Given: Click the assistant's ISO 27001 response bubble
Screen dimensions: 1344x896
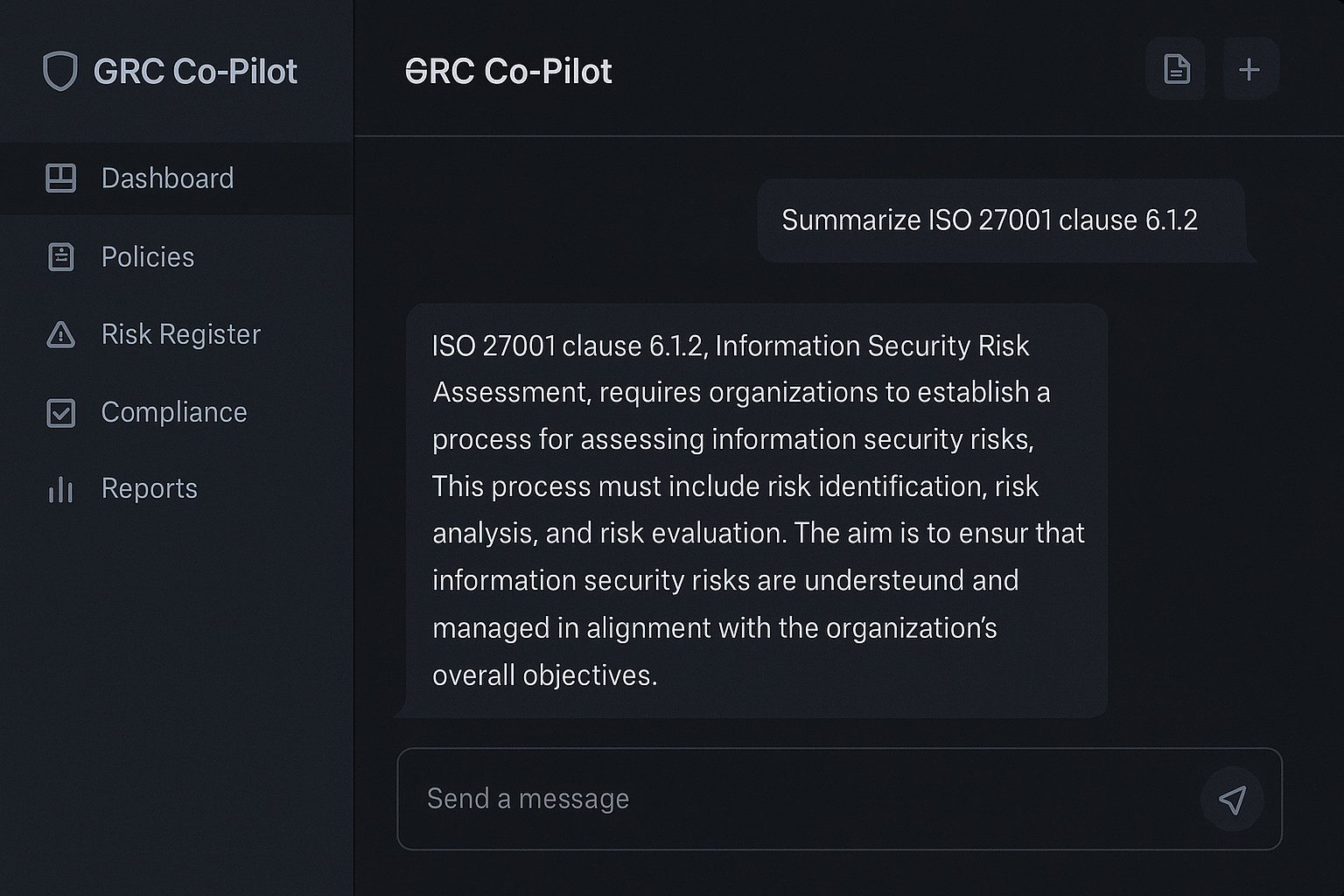Looking at the screenshot, I should point(756,511).
